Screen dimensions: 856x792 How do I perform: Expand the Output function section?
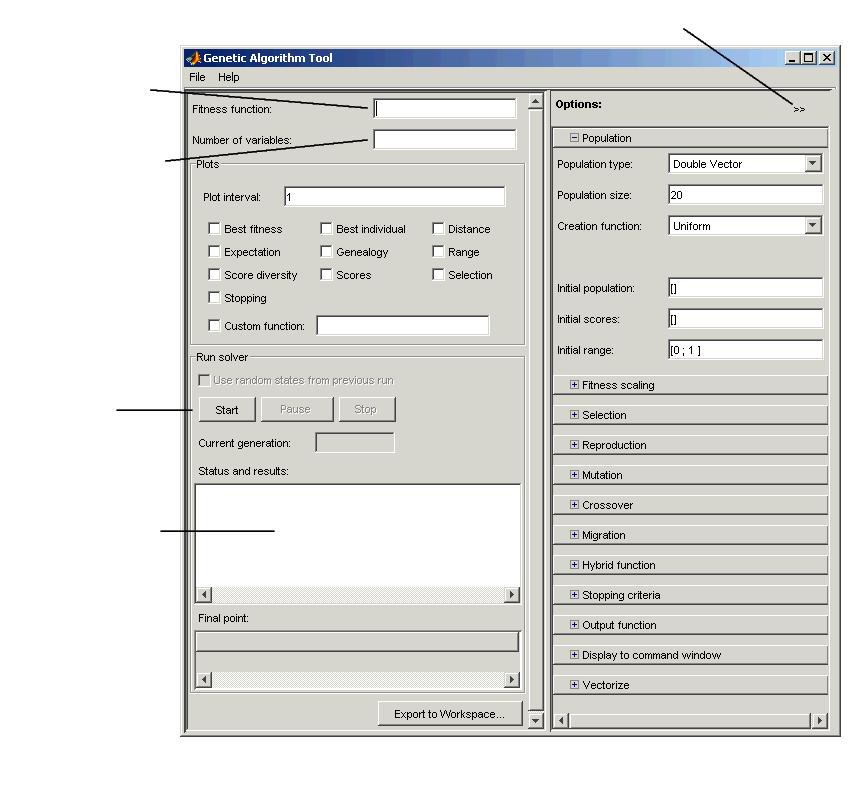tap(574, 625)
